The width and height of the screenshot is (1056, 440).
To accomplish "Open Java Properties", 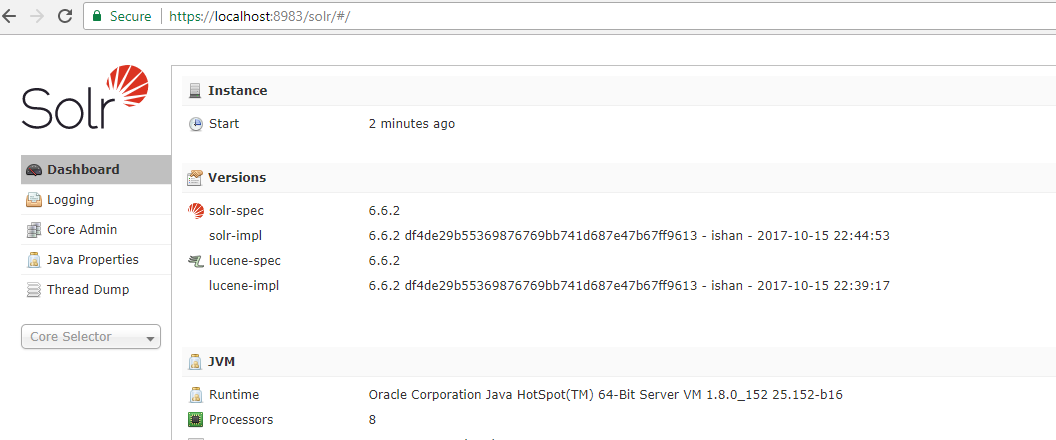I will pos(96,260).
